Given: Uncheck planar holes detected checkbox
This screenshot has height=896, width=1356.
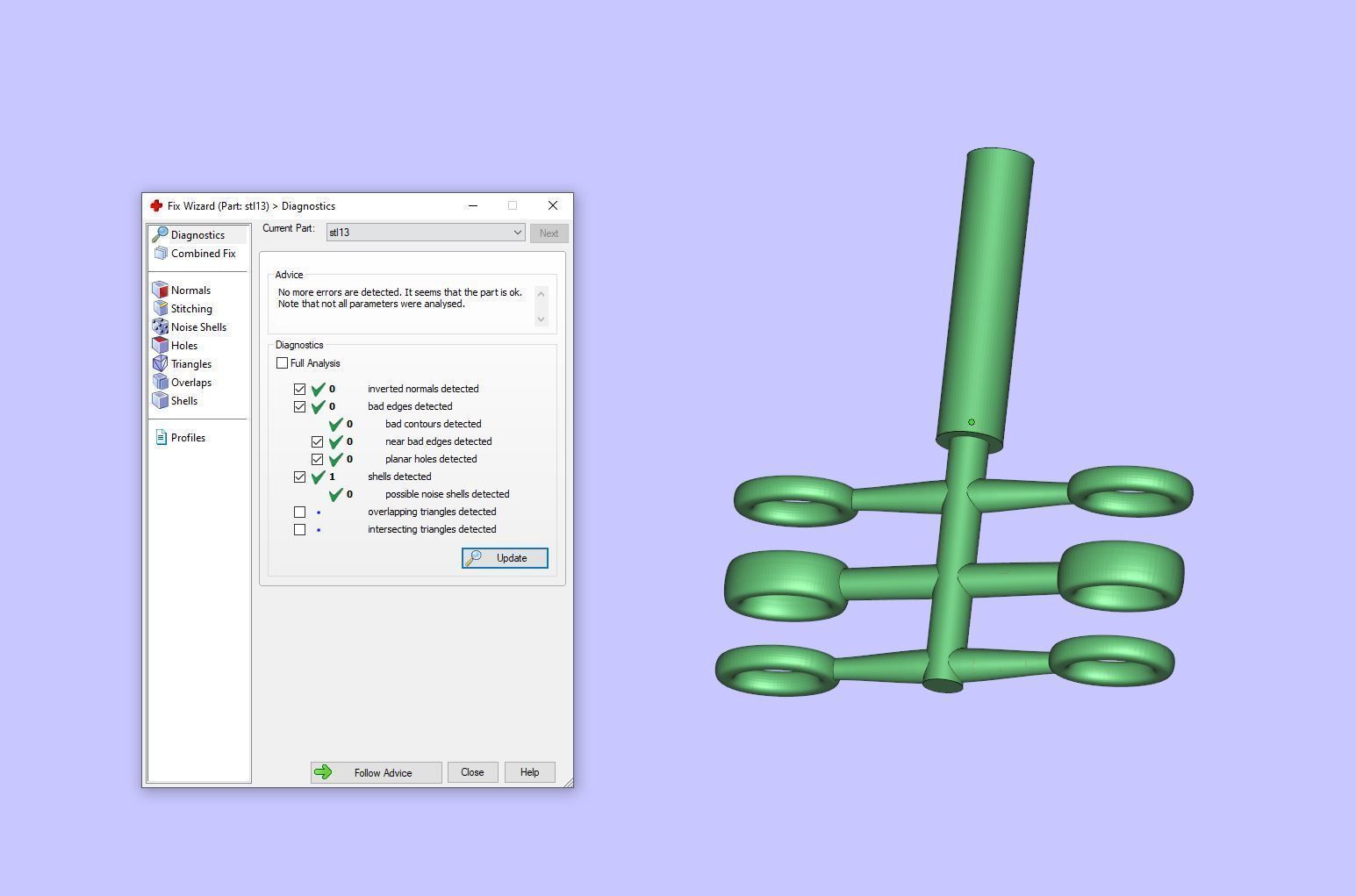Looking at the screenshot, I should click(317, 459).
